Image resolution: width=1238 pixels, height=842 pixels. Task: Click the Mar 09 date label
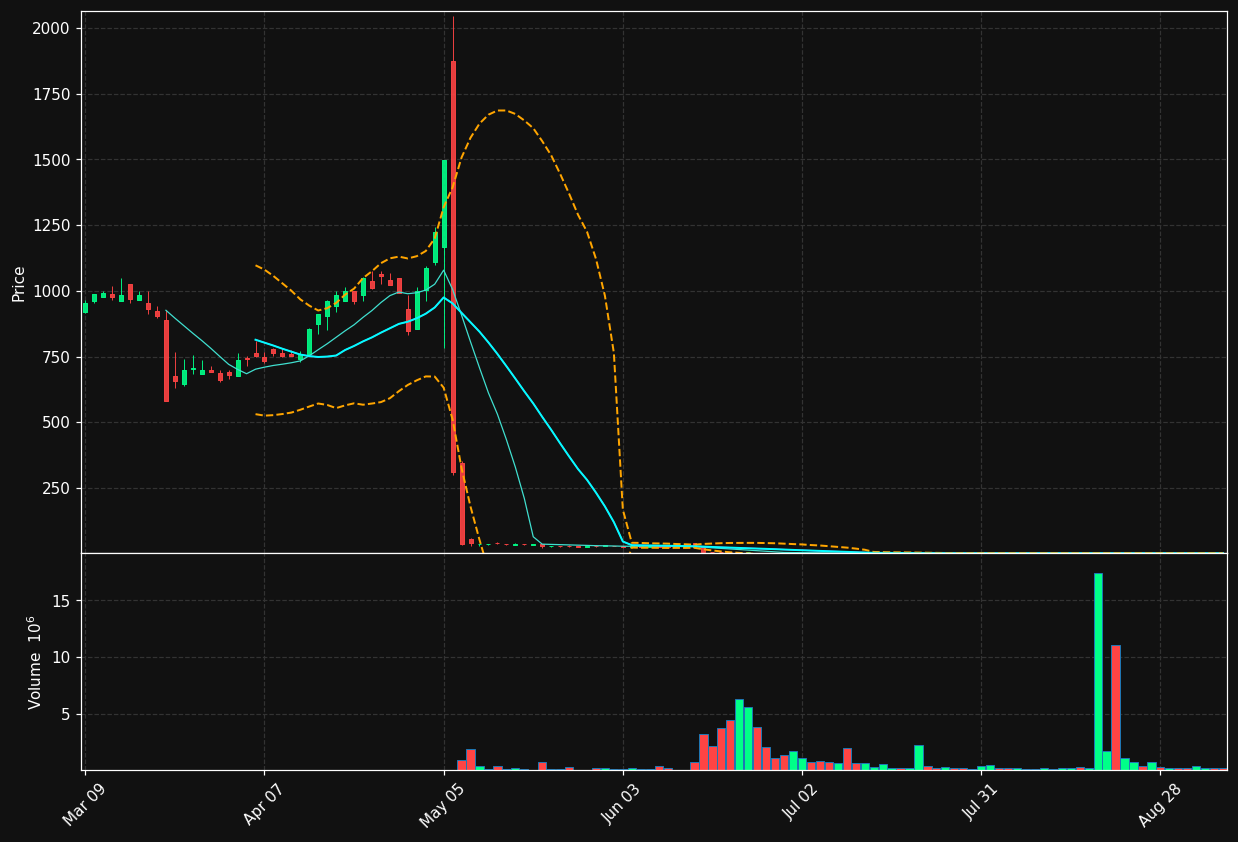pos(84,804)
